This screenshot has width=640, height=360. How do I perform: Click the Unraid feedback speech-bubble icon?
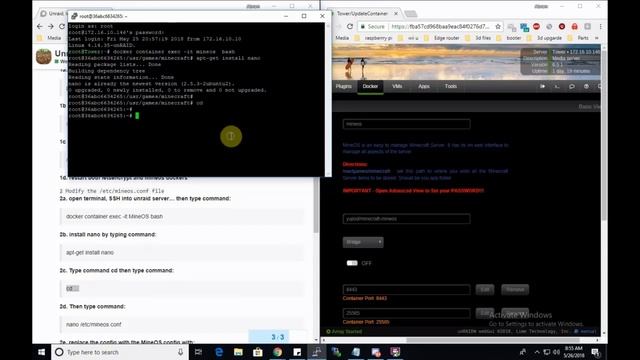[x=571, y=87]
